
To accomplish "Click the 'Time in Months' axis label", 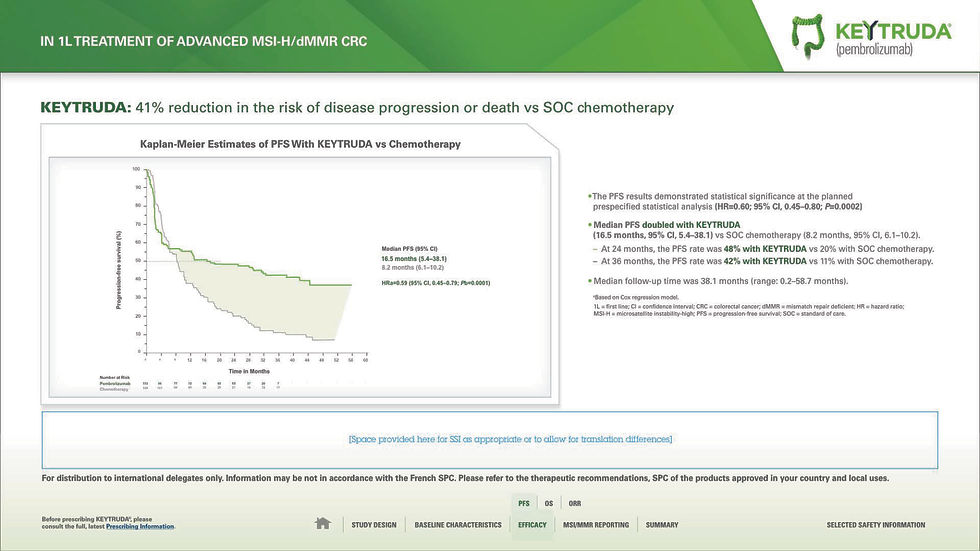I will click(249, 371).
